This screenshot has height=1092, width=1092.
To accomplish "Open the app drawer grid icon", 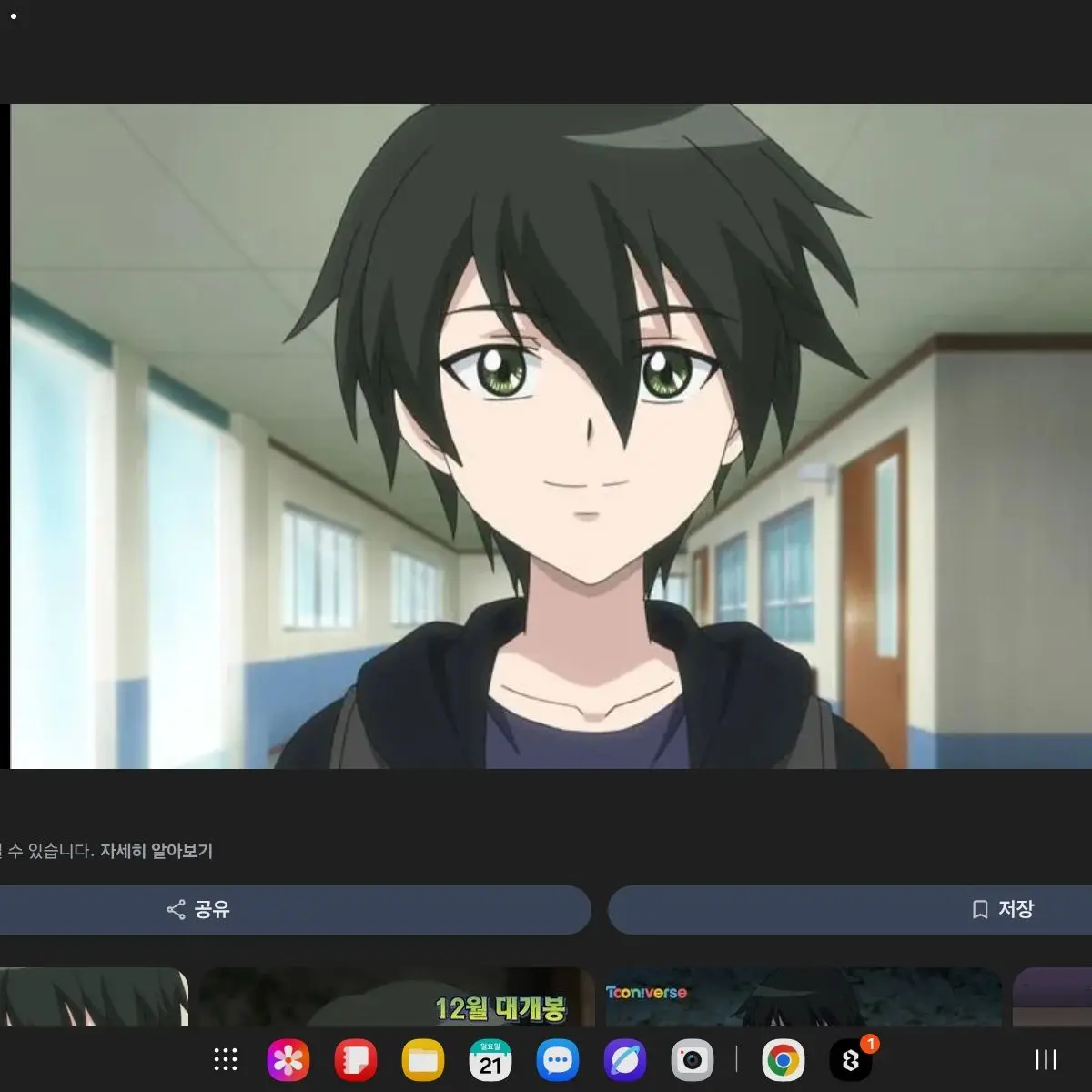I will [225, 1059].
